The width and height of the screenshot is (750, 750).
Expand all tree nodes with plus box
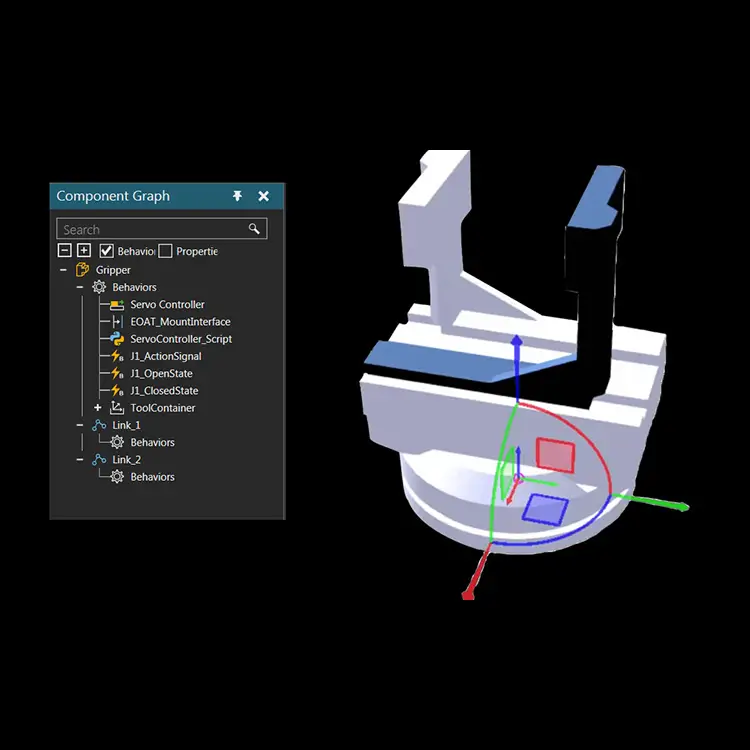84,251
